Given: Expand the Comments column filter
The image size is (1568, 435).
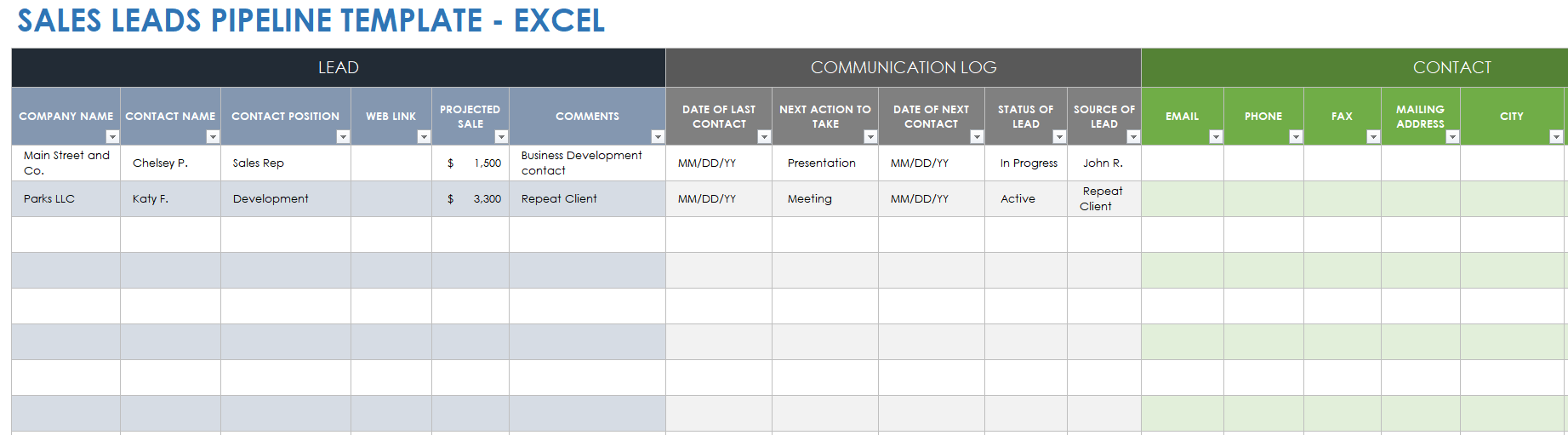Looking at the screenshot, I should [x=658, y=137].
